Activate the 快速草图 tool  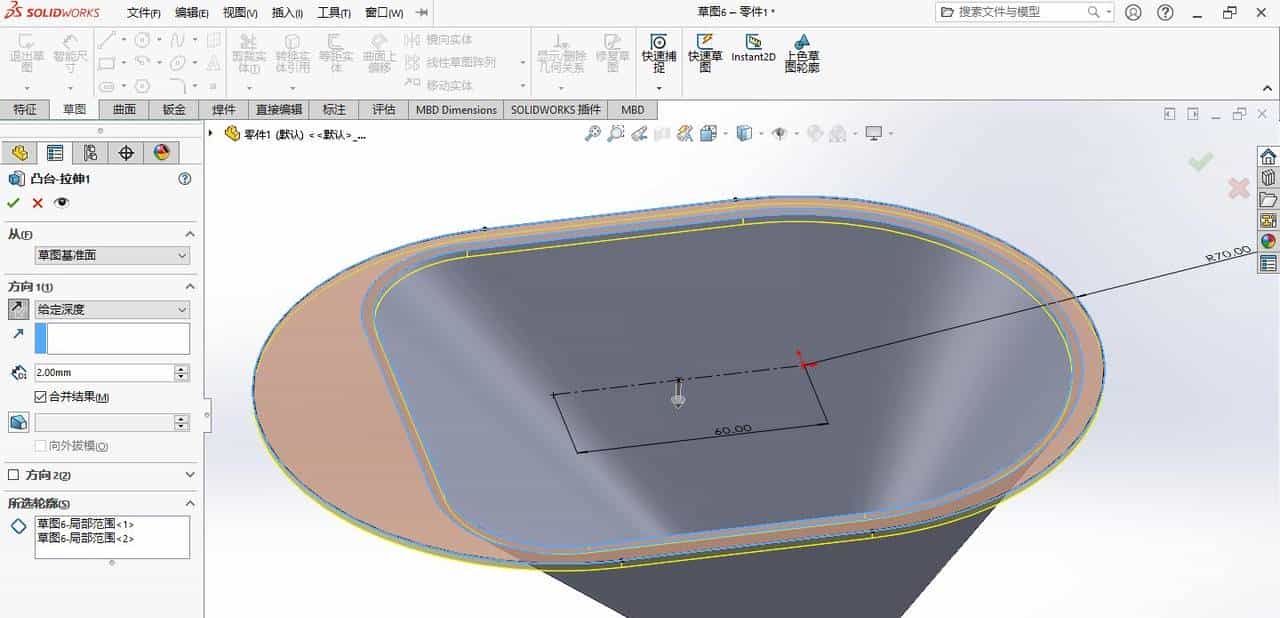(x=704, y=55)
